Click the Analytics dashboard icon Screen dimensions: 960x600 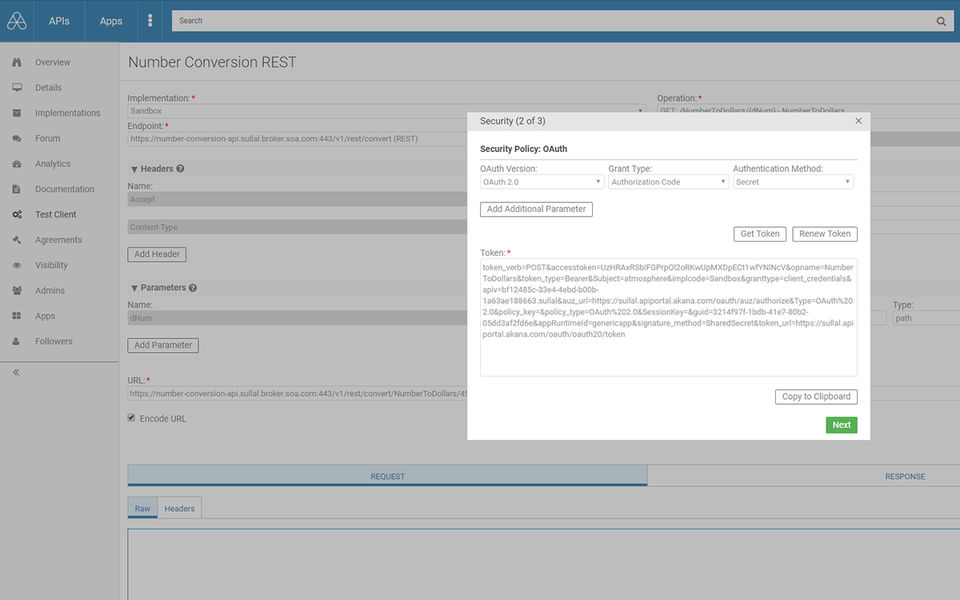[x=17, y=163]
